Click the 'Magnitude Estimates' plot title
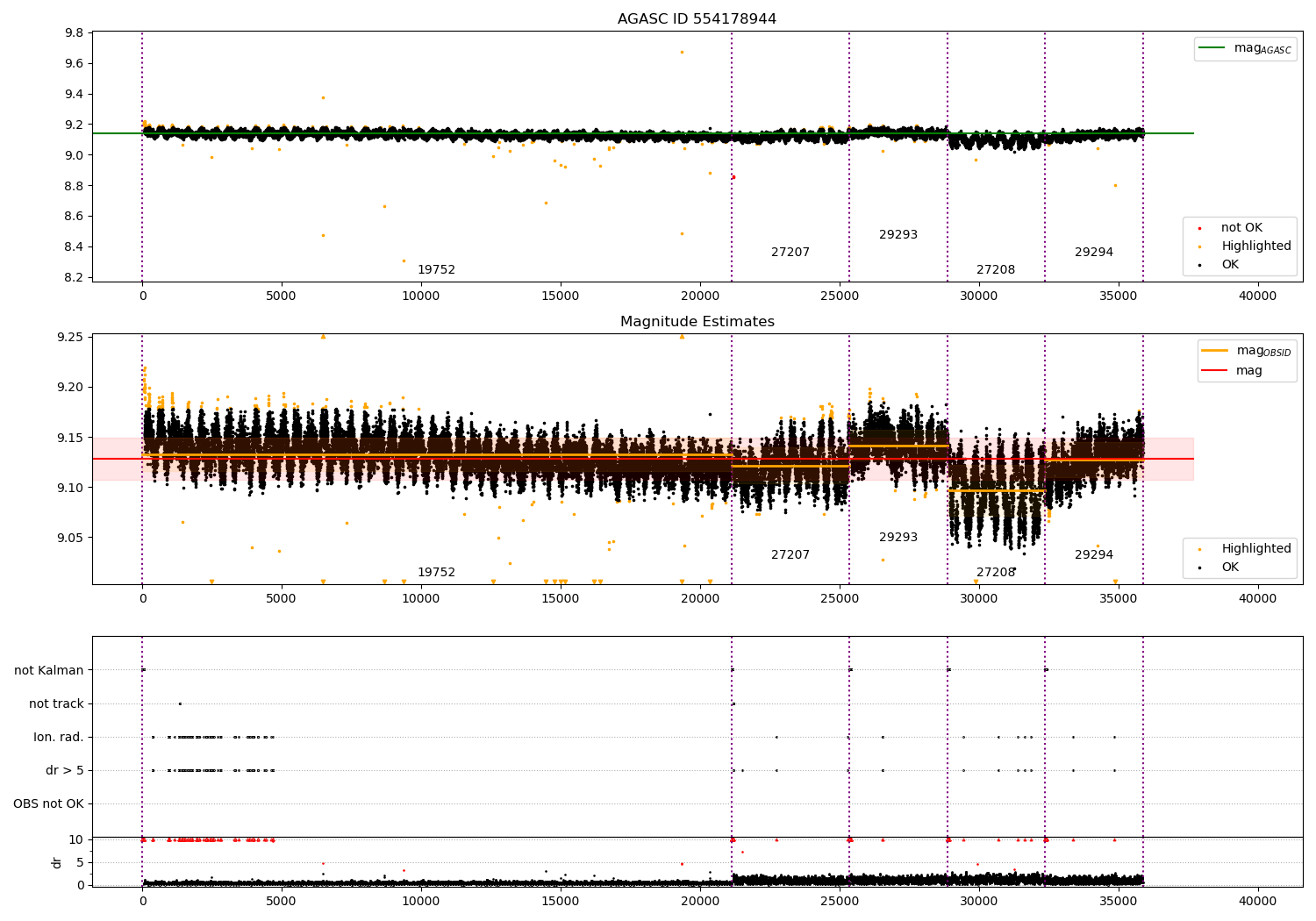This screenshot has height=921, width=1316. [x=697, y=322]
